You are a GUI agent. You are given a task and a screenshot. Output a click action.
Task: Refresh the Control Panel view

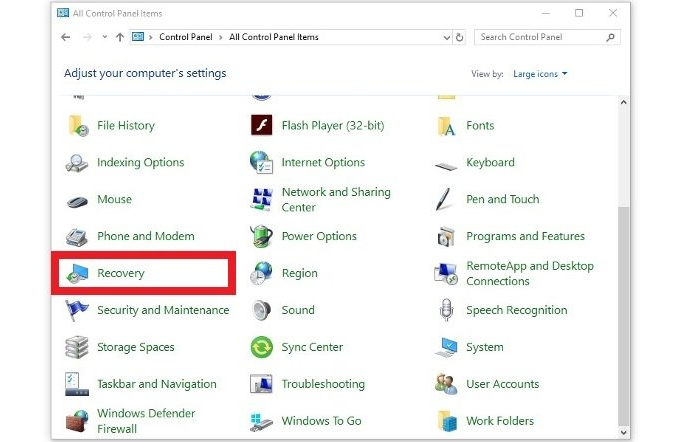(459, 37)
